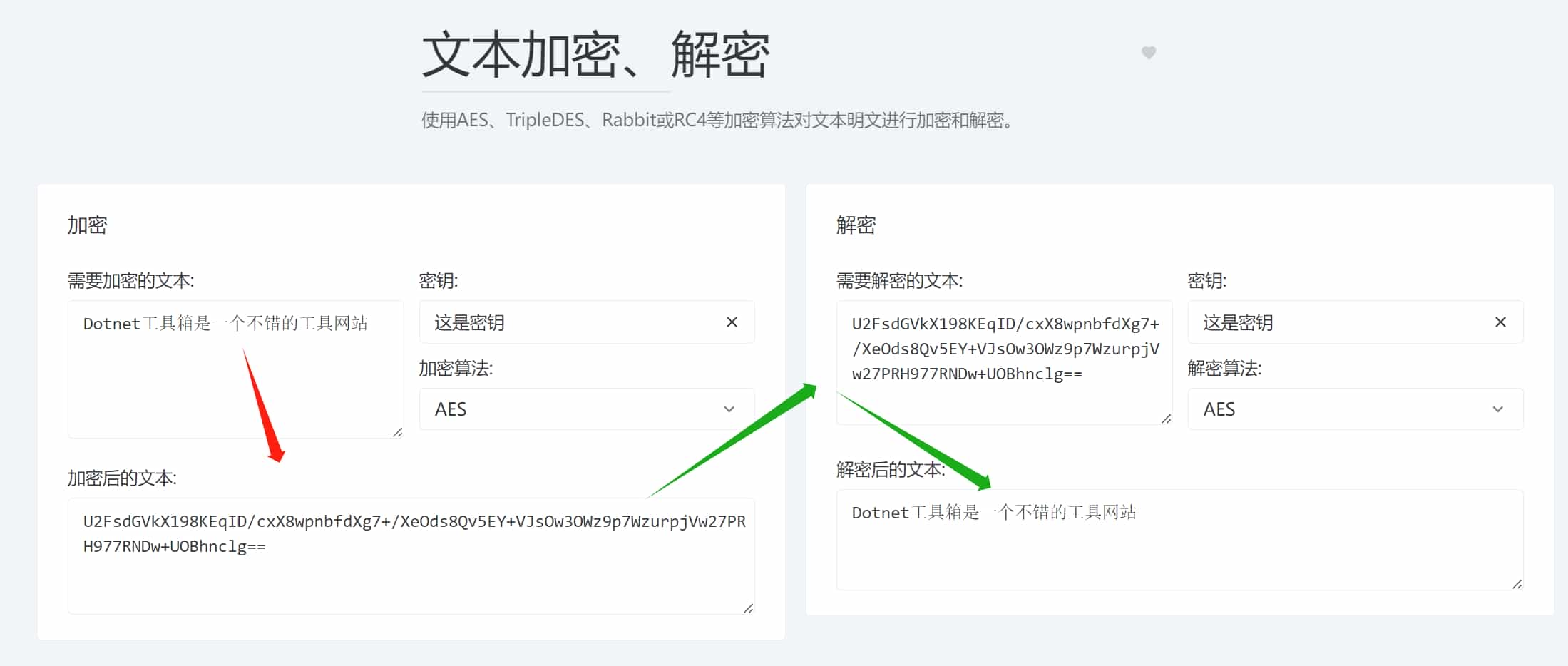The width and height of the screenshot is (1568, 666).
Task: Click the 加密后的文本 output area
Action: 410,555
